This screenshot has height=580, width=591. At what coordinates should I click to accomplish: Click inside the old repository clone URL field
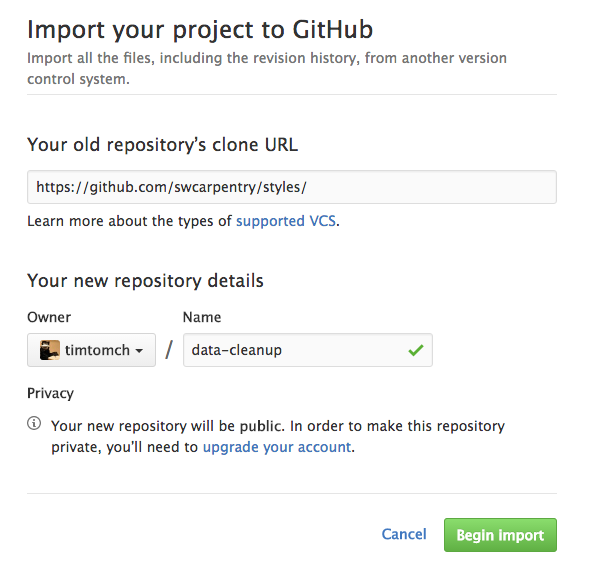(x=292, y=187)
